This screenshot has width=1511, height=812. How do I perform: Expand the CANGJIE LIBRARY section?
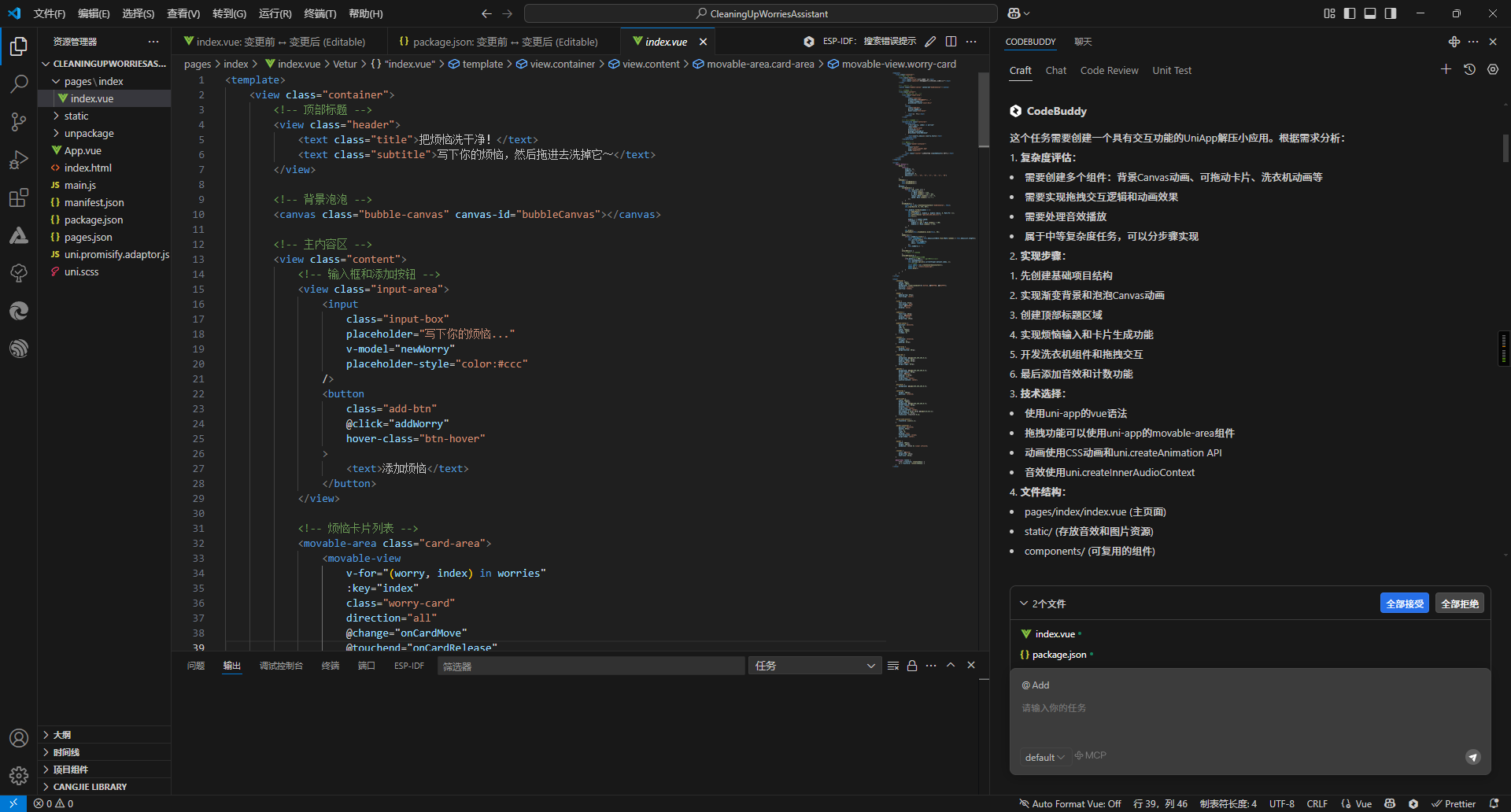point(105,787)
